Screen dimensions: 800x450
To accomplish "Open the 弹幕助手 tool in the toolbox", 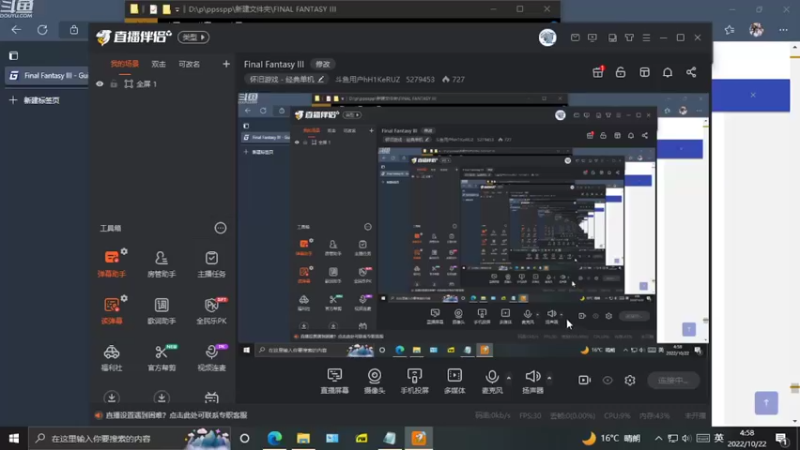I will 112,263.
